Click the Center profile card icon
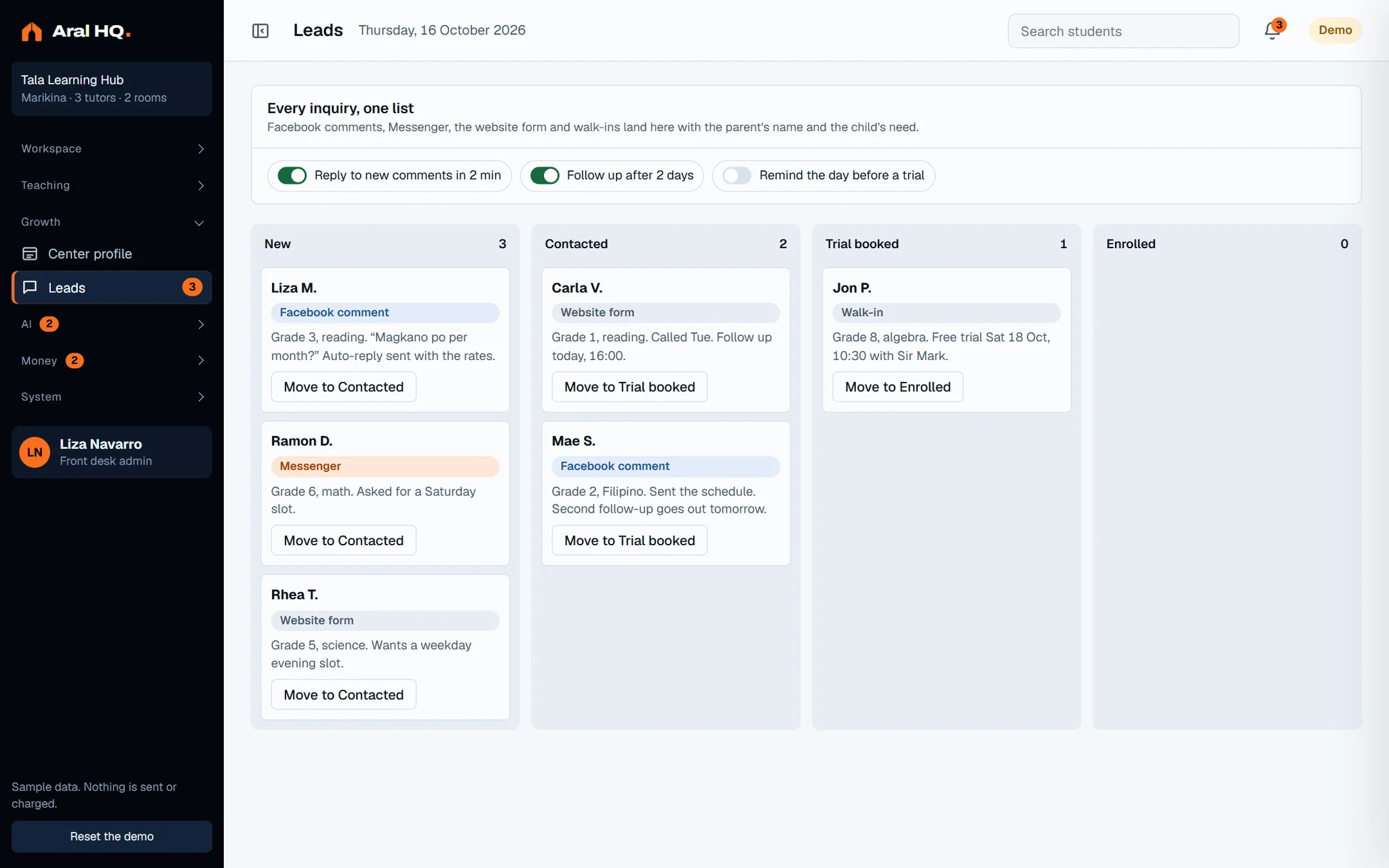This screenshot has width=1389, height=868. tap(30, 254)
